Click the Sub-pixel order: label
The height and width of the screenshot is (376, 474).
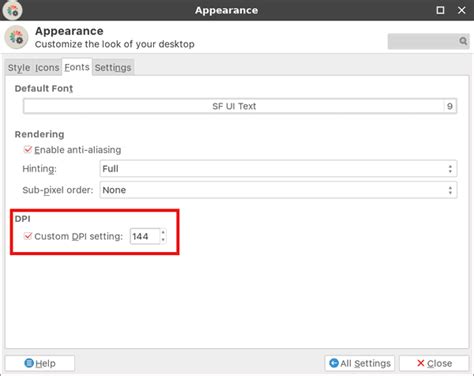pyautogui.click(x=58, y=190)
